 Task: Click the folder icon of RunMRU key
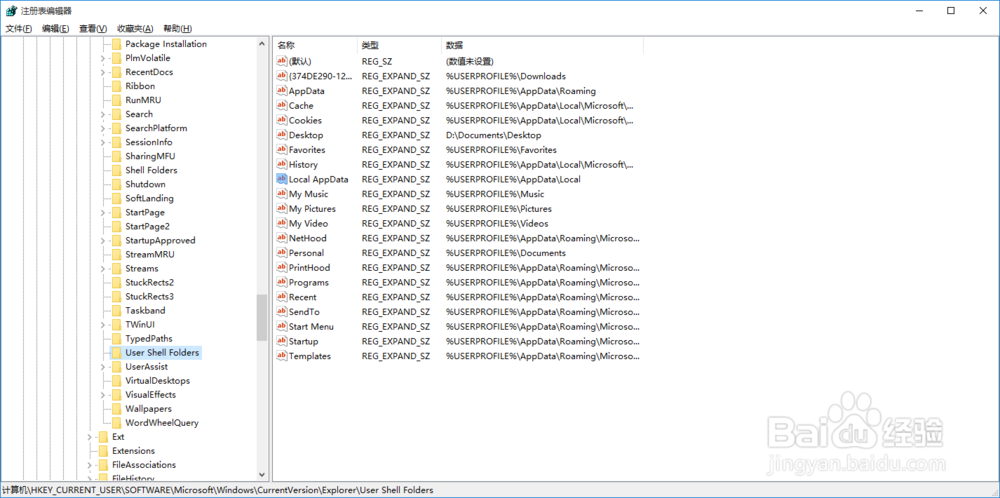[x=116, y=100]
